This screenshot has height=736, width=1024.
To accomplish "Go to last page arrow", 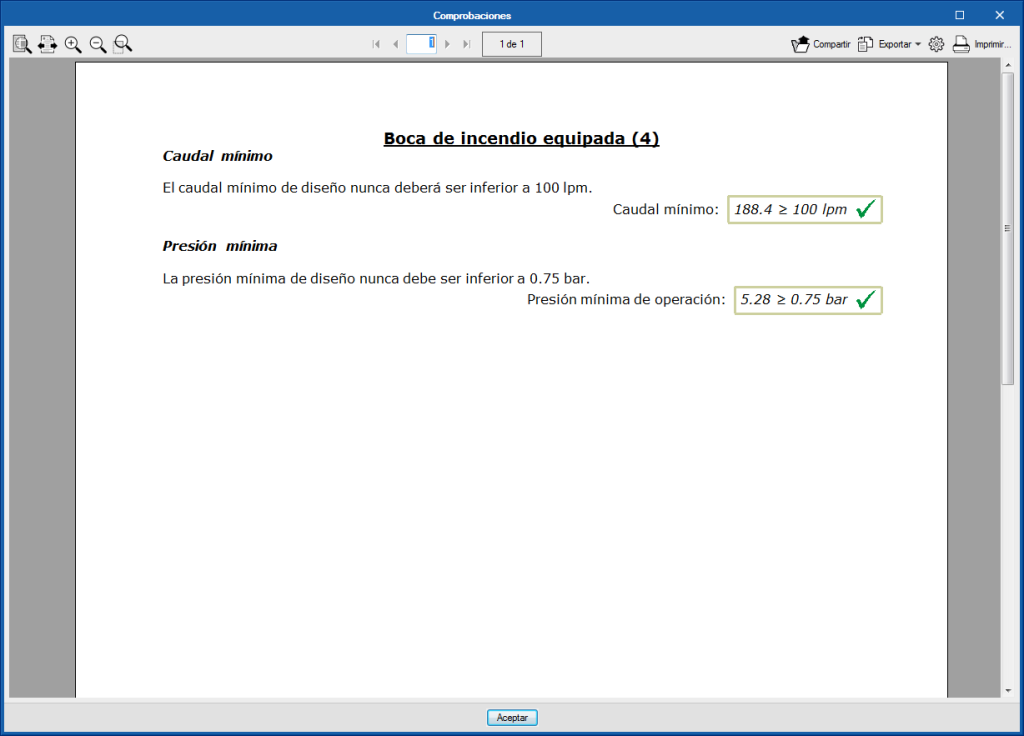I will (x=466, y=44).
